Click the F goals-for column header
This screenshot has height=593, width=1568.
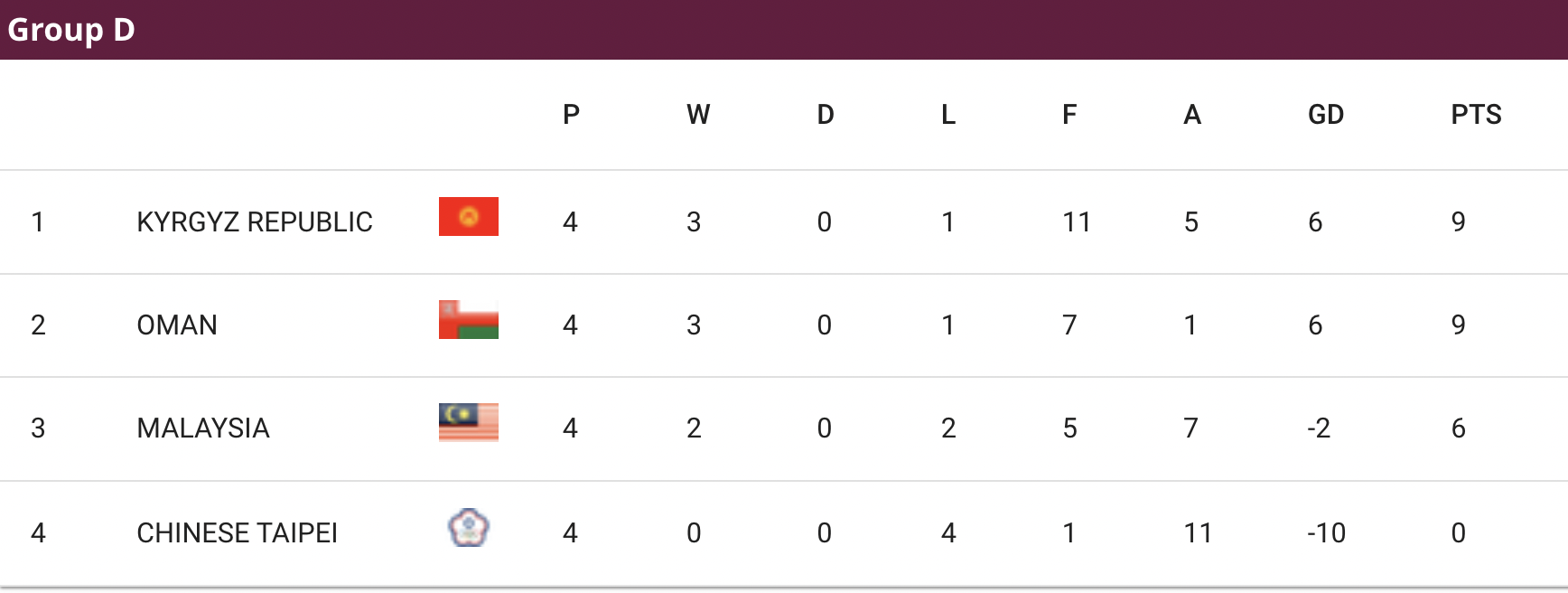point(1069,115)
